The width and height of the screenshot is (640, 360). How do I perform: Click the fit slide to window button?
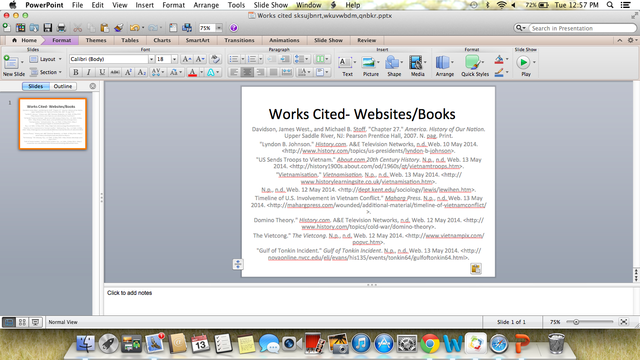pyautogui.click(x=624, y=322)
